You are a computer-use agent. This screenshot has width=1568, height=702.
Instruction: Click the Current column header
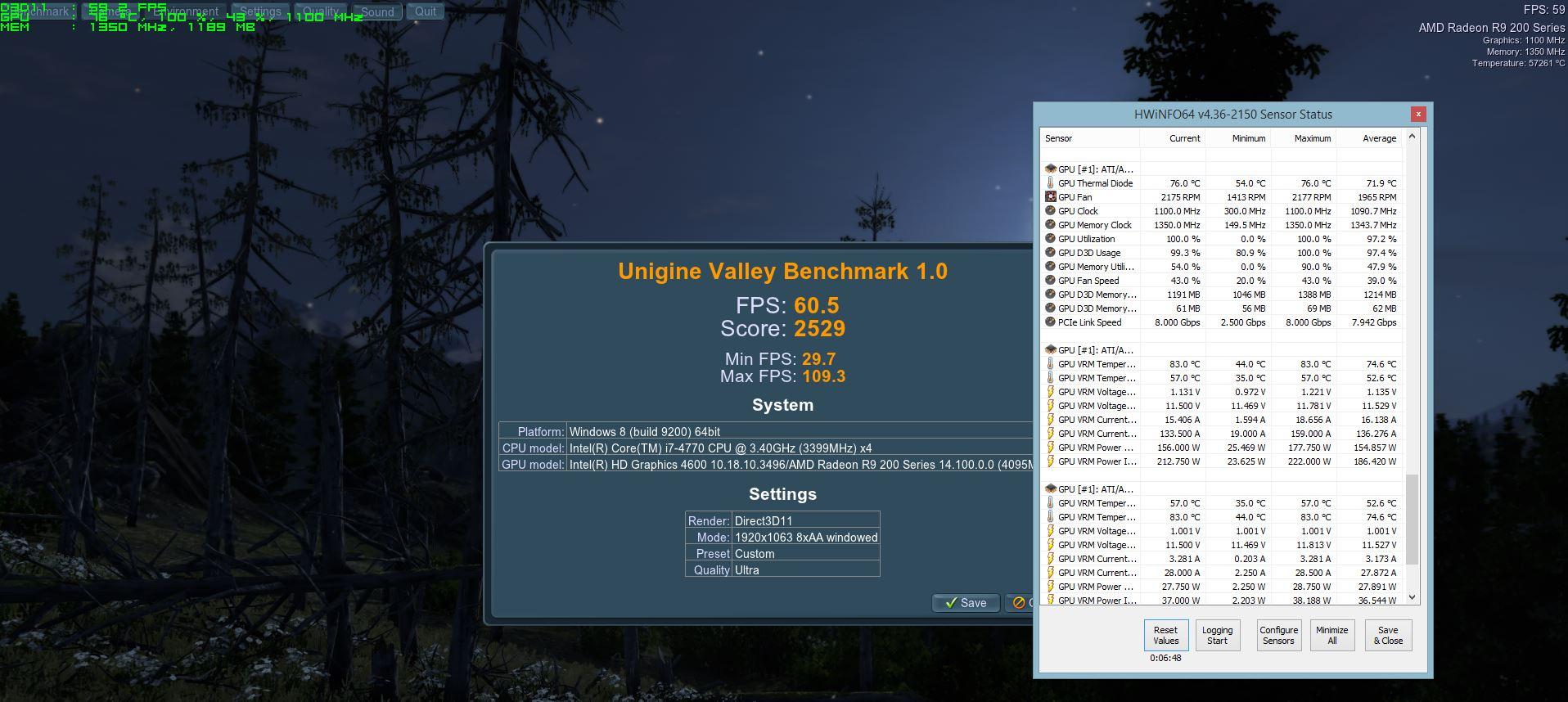point(1171,138)
